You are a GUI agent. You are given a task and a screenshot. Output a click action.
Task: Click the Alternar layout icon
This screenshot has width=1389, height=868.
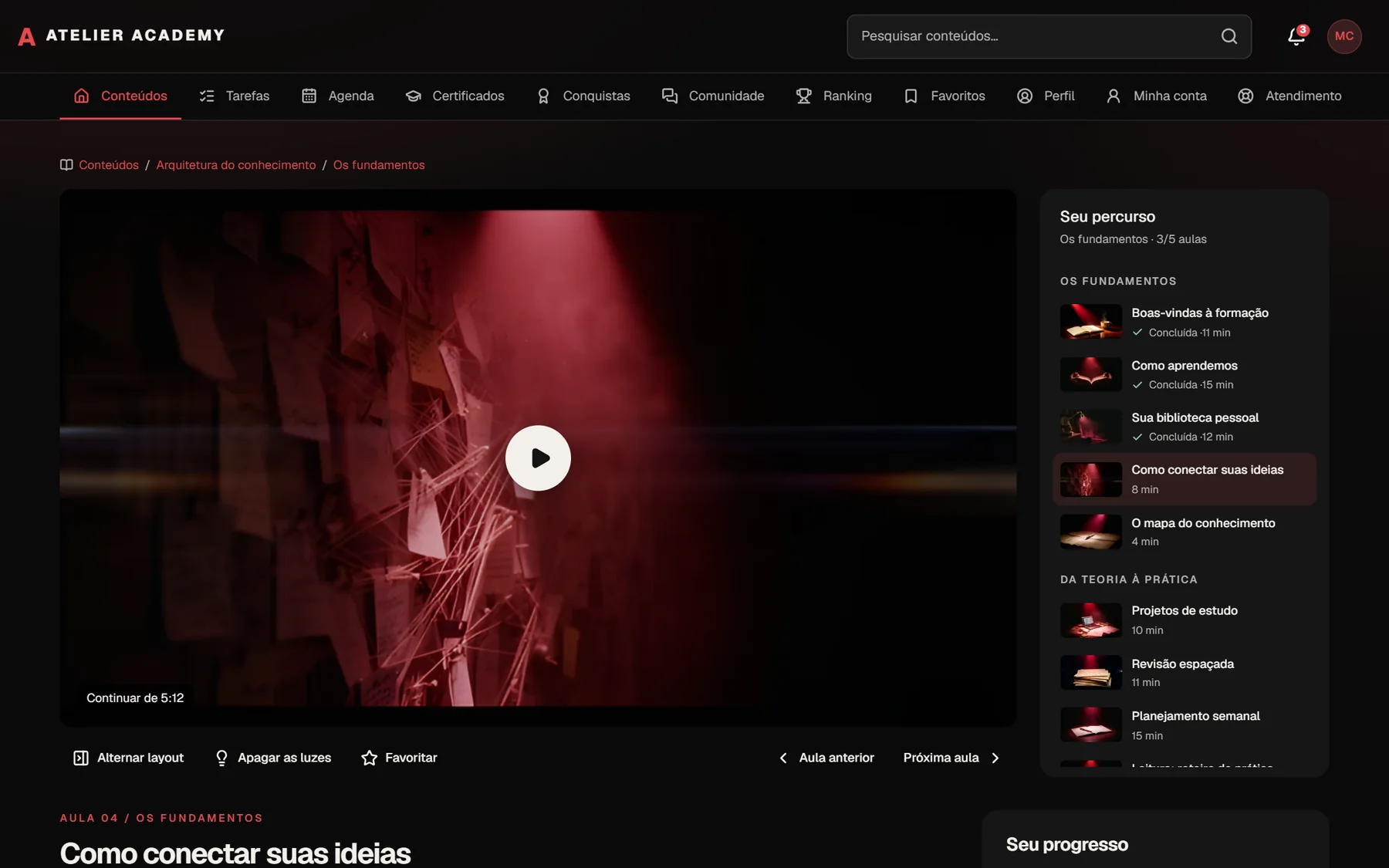[80, 758]
